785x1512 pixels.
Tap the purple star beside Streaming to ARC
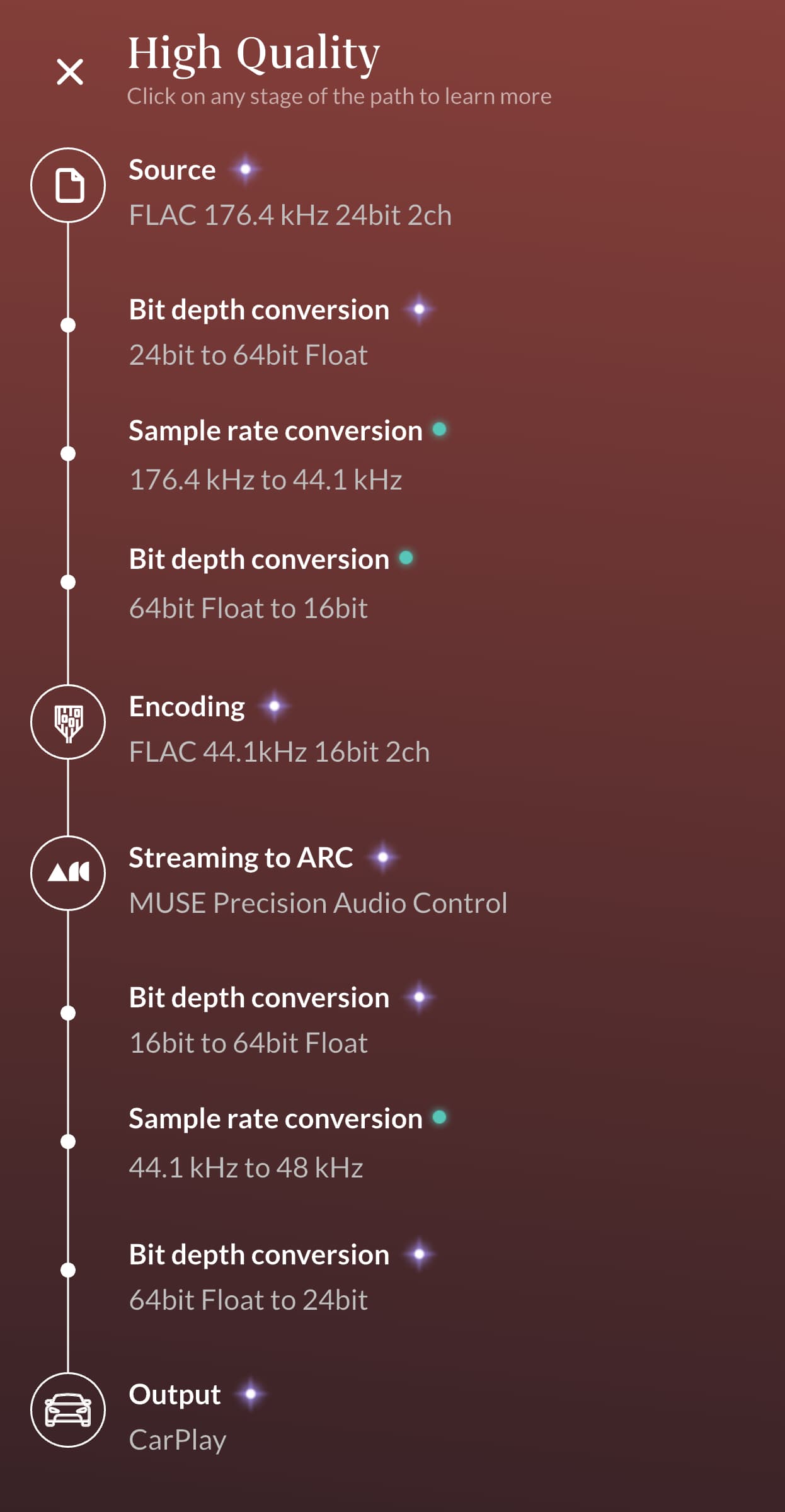(382, 857)
